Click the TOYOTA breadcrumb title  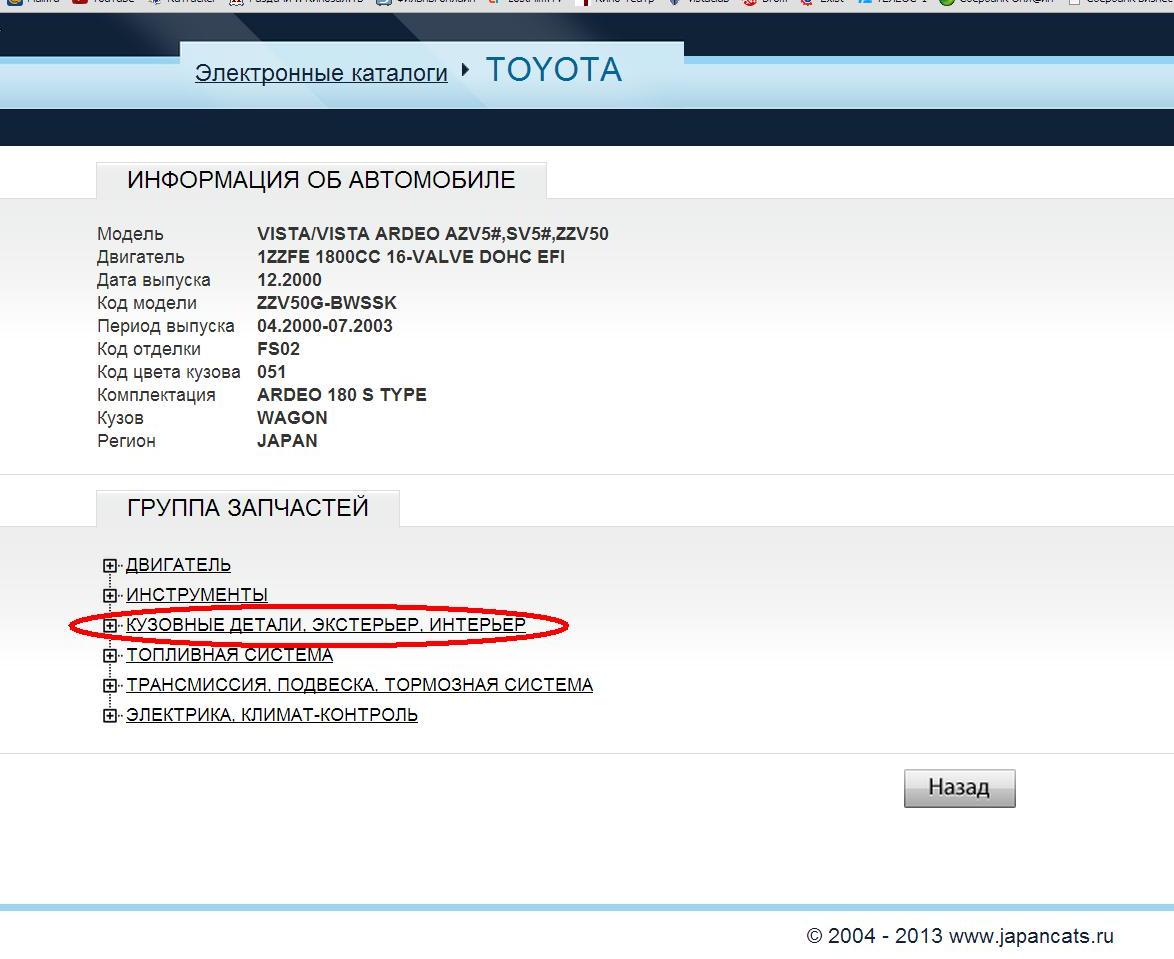[x=553, y=70]
